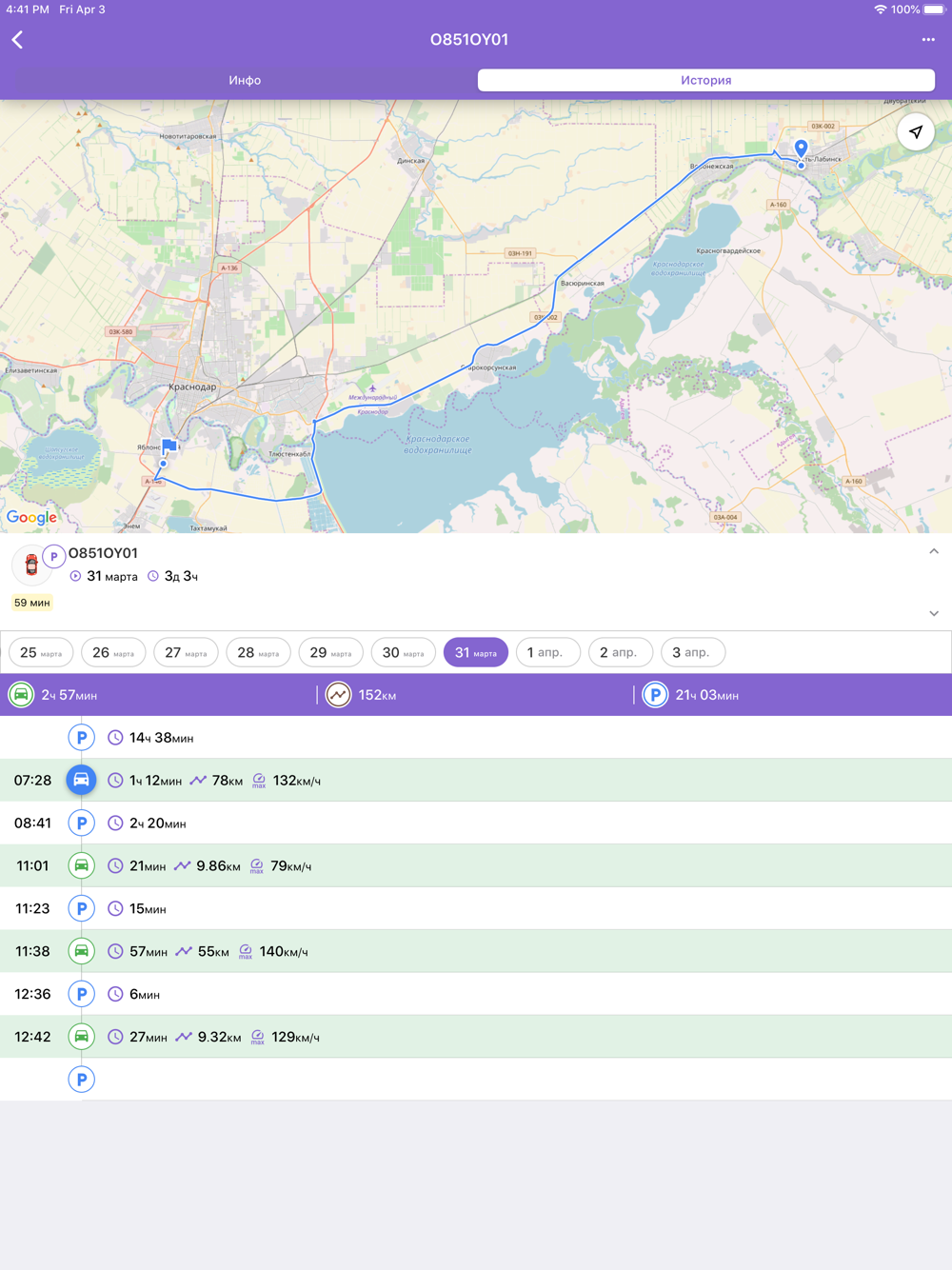This screenshot has width=952, height=1270.
Task: Select the highlighted 31 марта date chip
Action: [x=475, y=652]
